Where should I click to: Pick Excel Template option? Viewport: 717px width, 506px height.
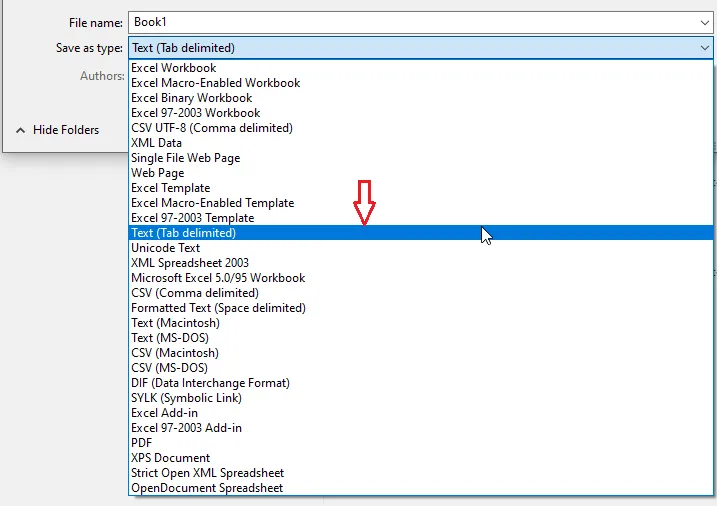pyautogui.click(x=421, y=188)
